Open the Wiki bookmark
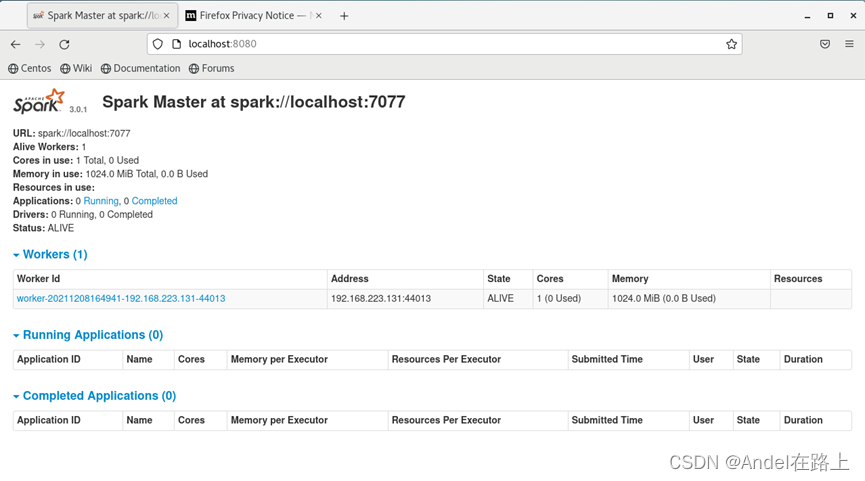Image resolution: width=865 pixels, height=481 pixels. click(x=76, y=68)
